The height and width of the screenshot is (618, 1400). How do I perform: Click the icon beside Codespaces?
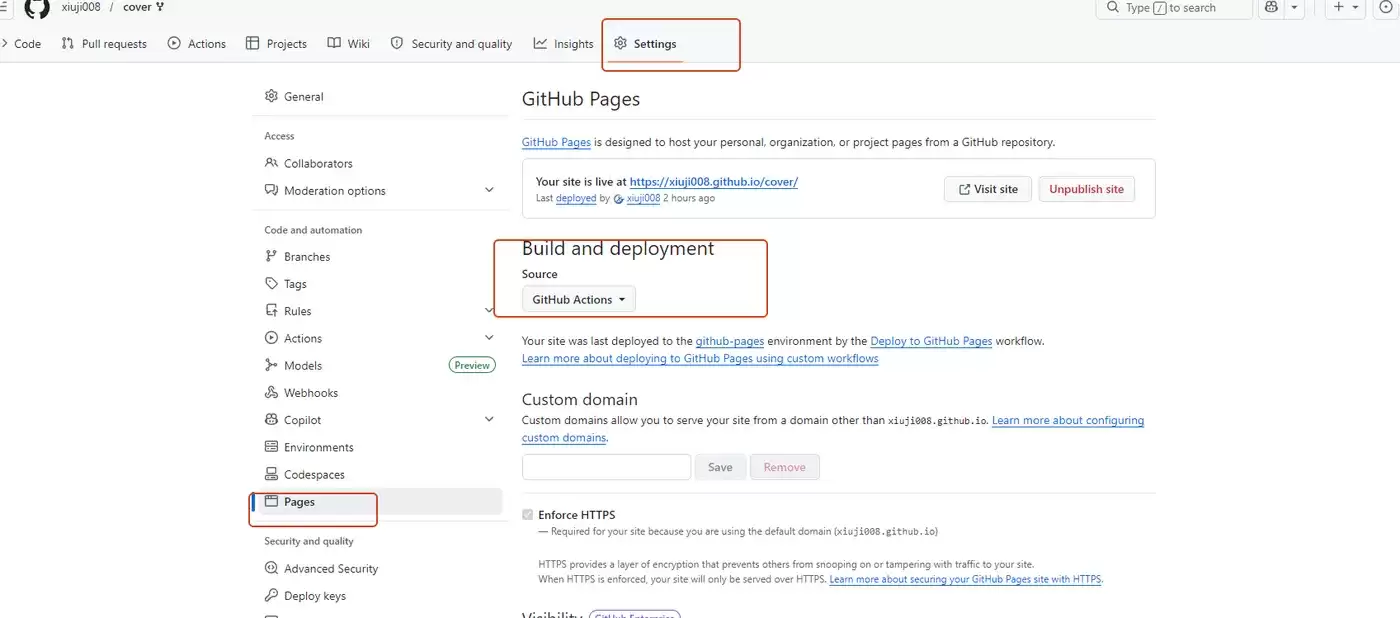pos(271,474)
